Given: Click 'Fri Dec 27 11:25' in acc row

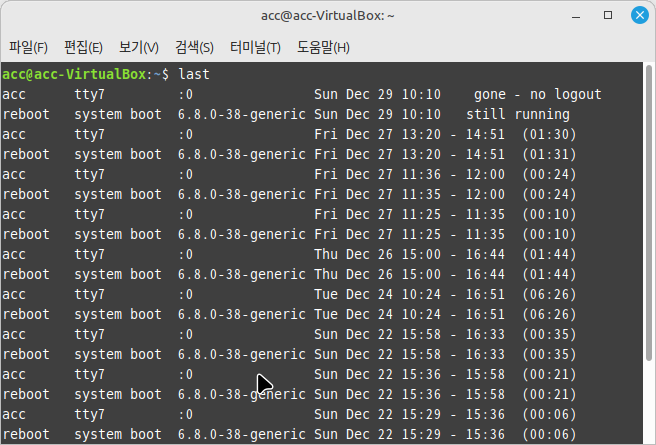Looking at the screenshot, I should click(377, 215).
